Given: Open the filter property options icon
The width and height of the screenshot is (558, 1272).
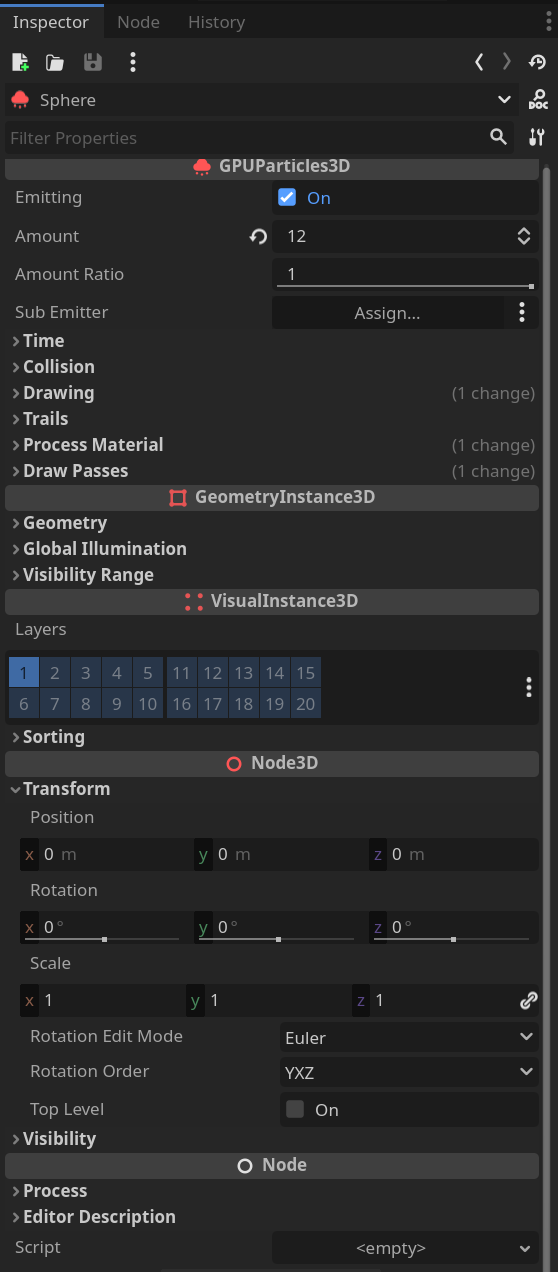Looking at the screenshot, I should (537, 138).
